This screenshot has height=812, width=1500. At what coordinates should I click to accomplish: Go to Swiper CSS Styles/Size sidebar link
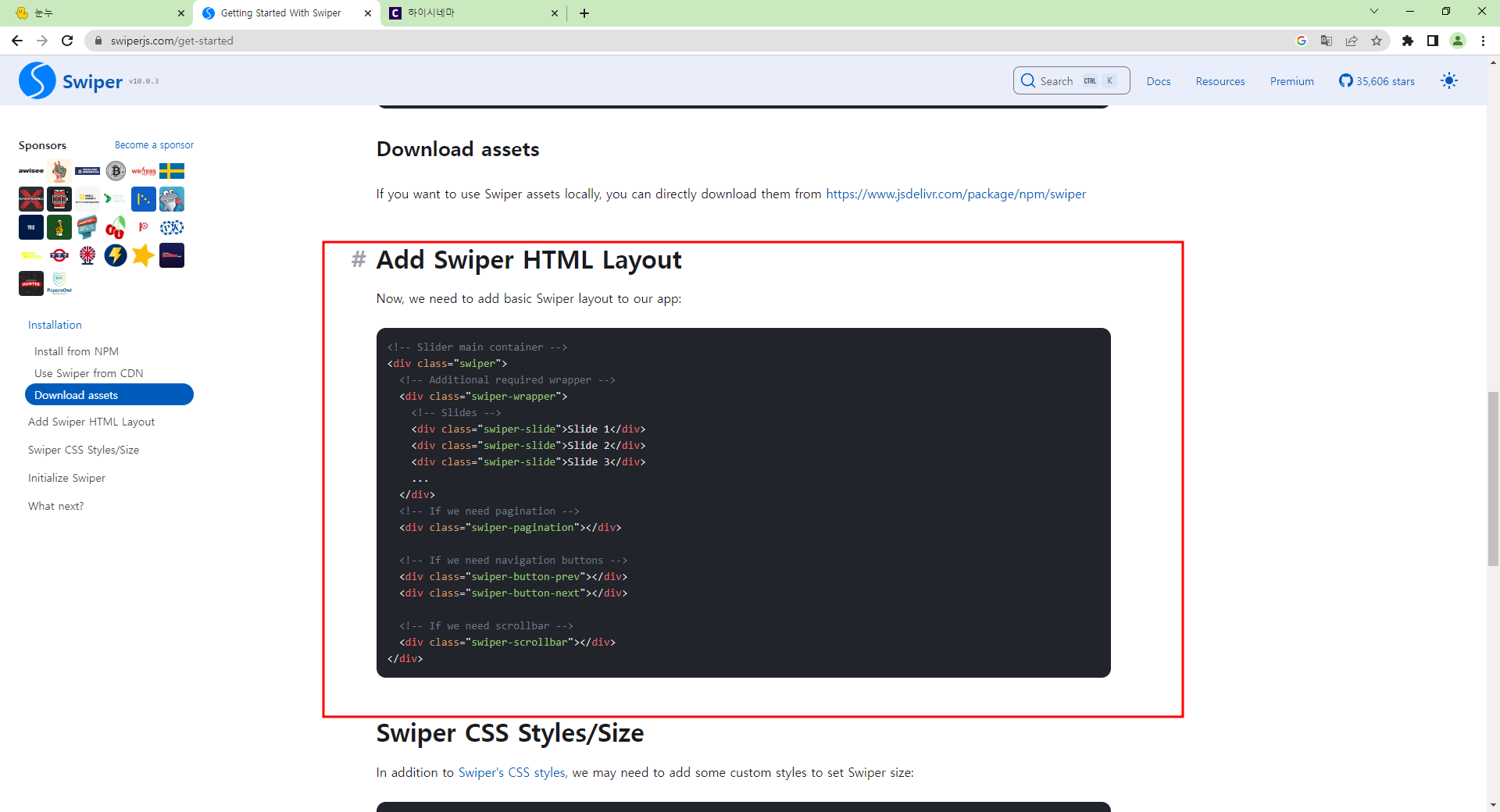84,450
